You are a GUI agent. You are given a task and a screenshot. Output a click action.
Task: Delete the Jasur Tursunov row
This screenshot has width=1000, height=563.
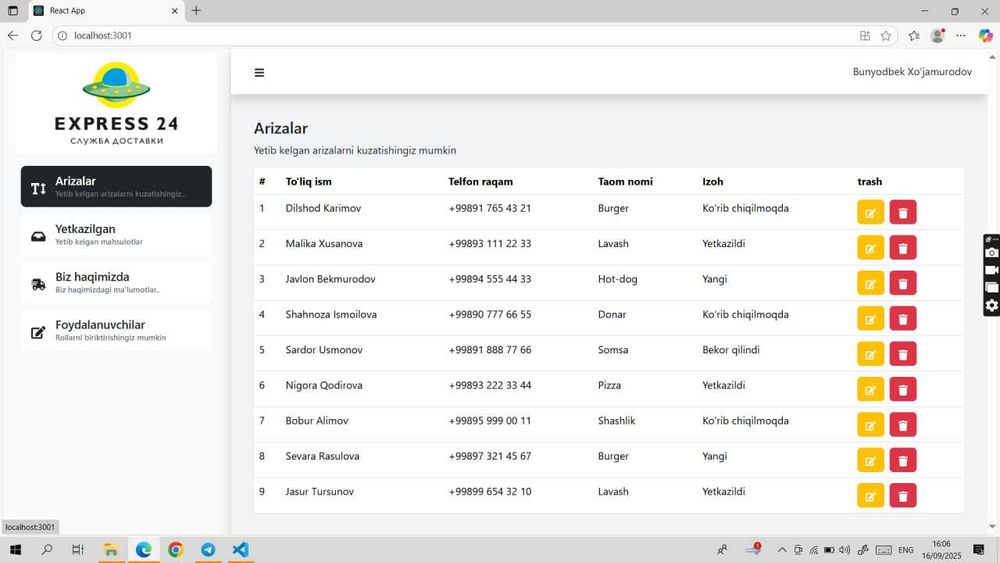(902, 495)
